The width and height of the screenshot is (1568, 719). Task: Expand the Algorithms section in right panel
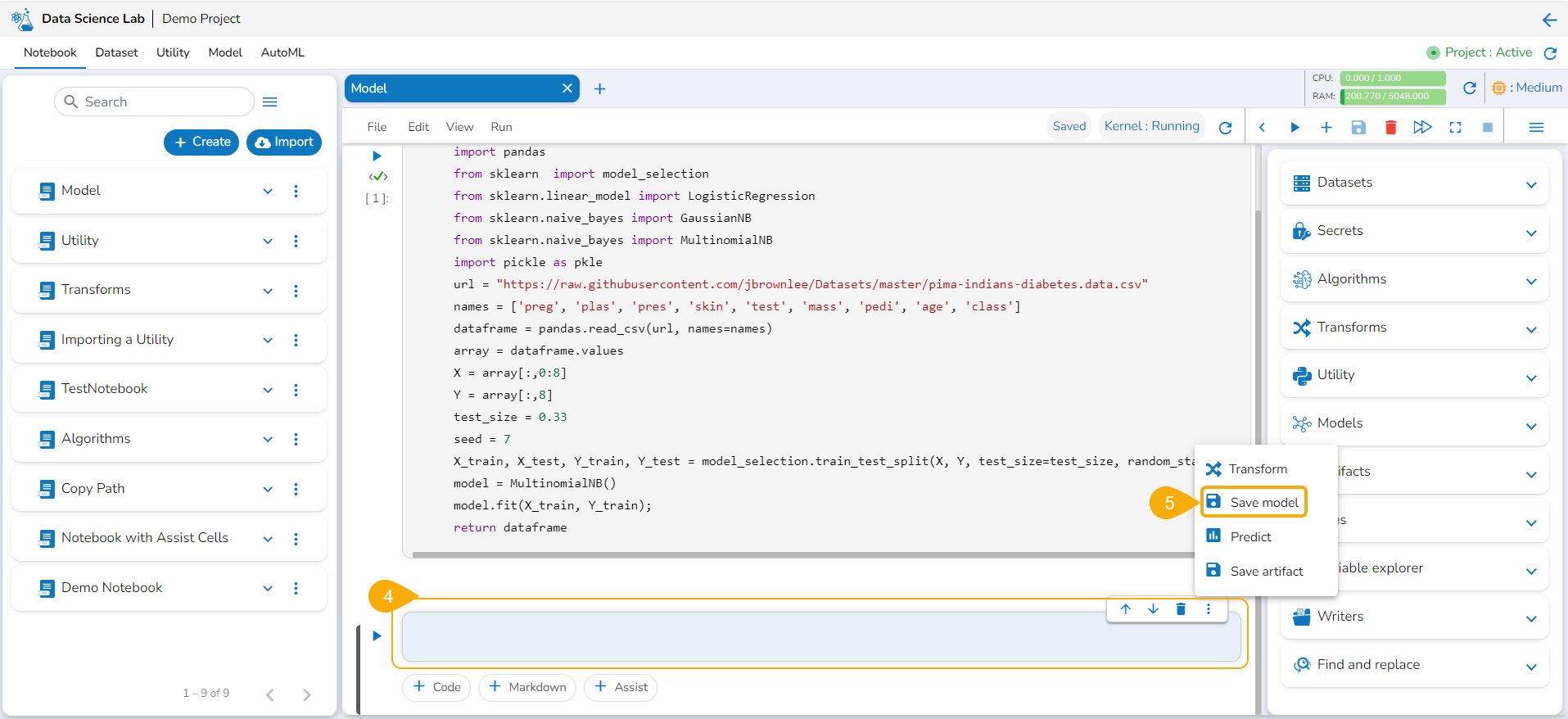(x=1530, y=281)
